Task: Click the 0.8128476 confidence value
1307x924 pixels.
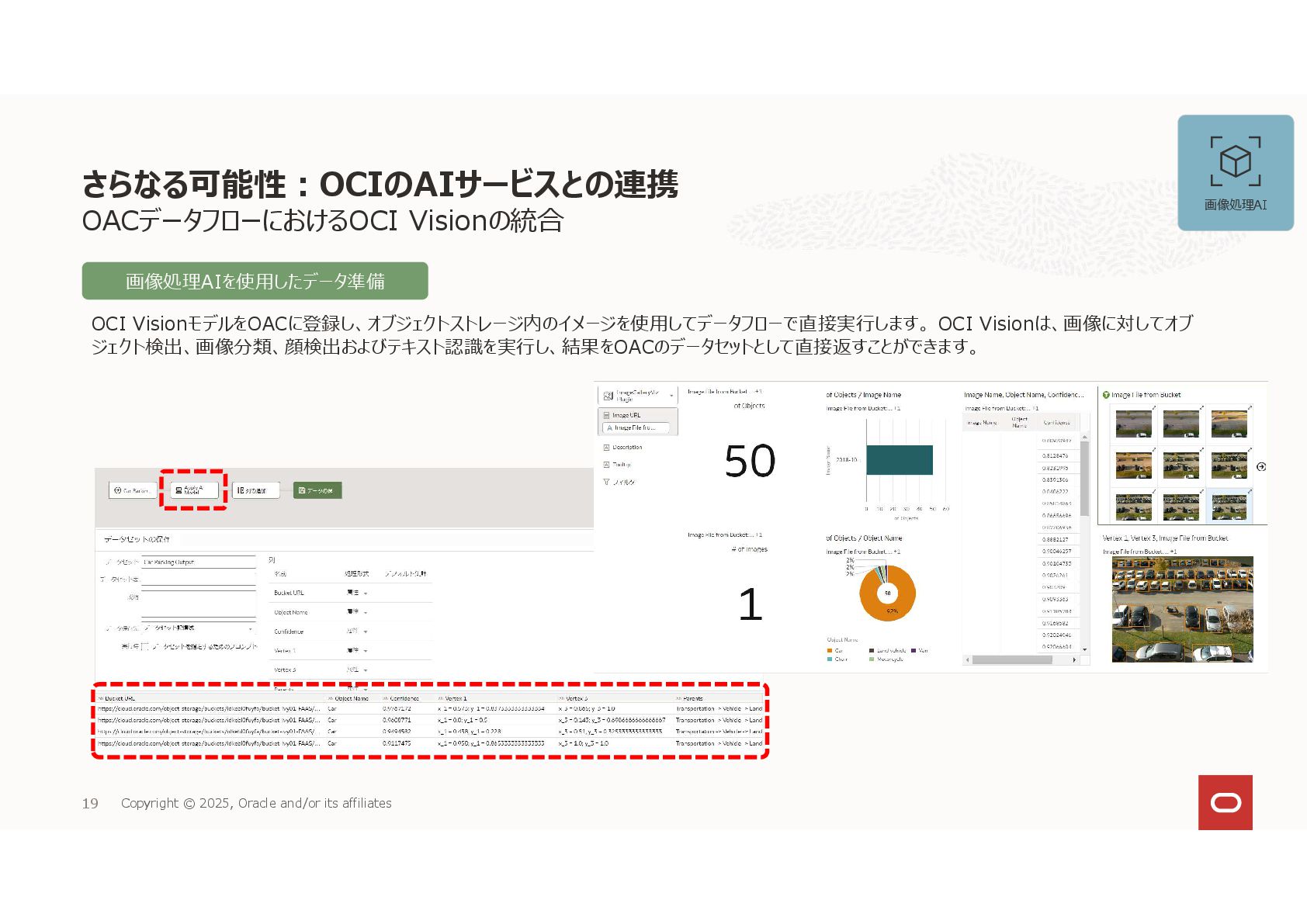Action: click(x=1055, y=456)
